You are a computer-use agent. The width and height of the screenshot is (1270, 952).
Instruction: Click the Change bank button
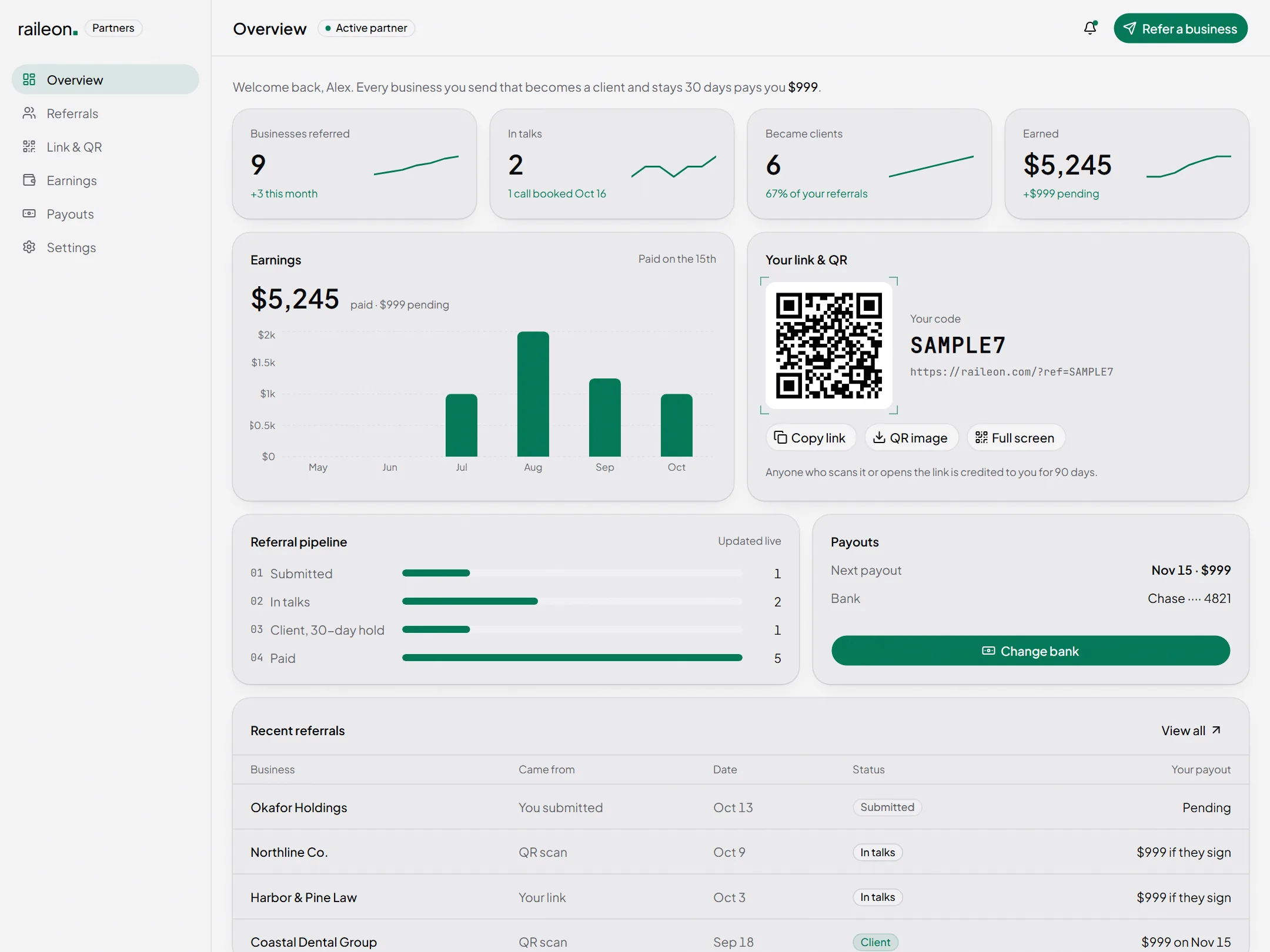[1031, 651]
